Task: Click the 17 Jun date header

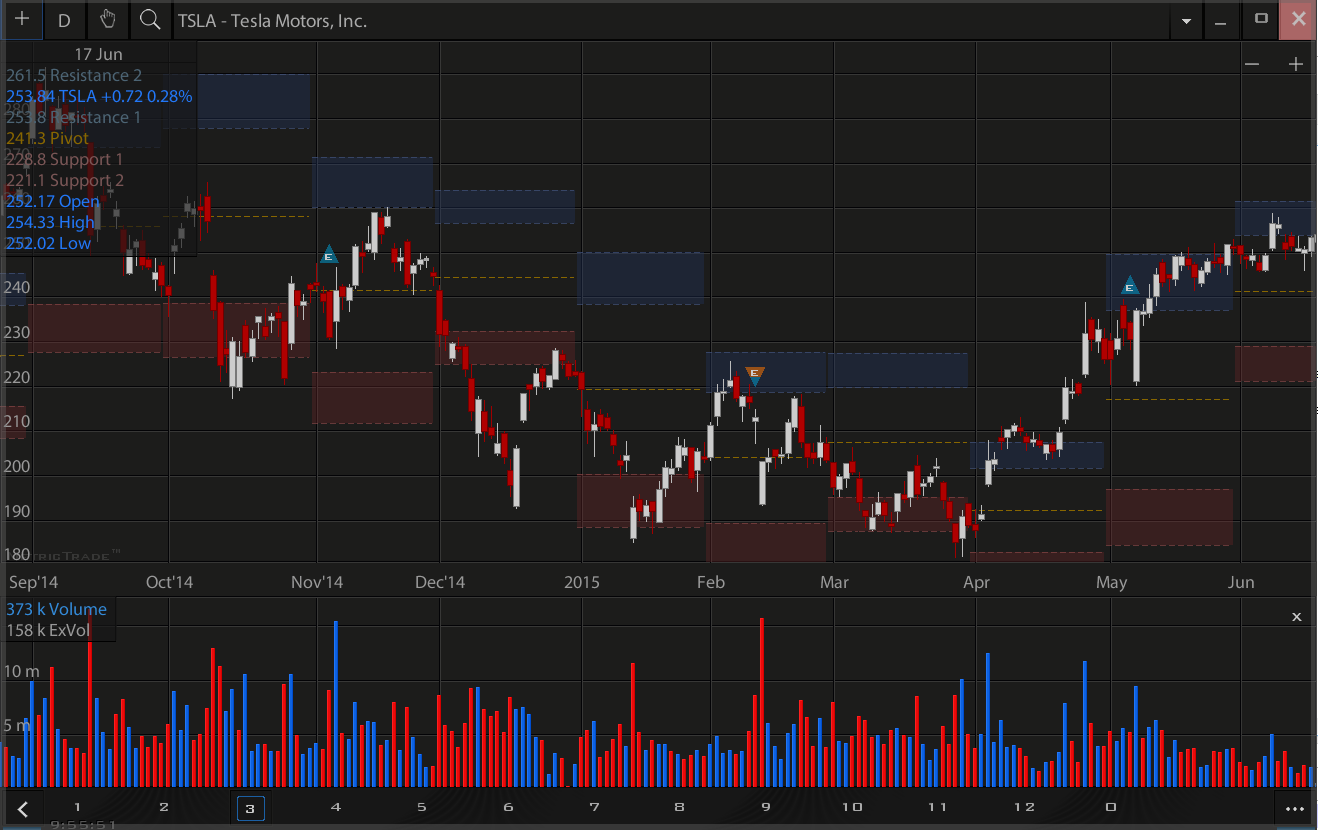Action: click(x=99, y=54)
